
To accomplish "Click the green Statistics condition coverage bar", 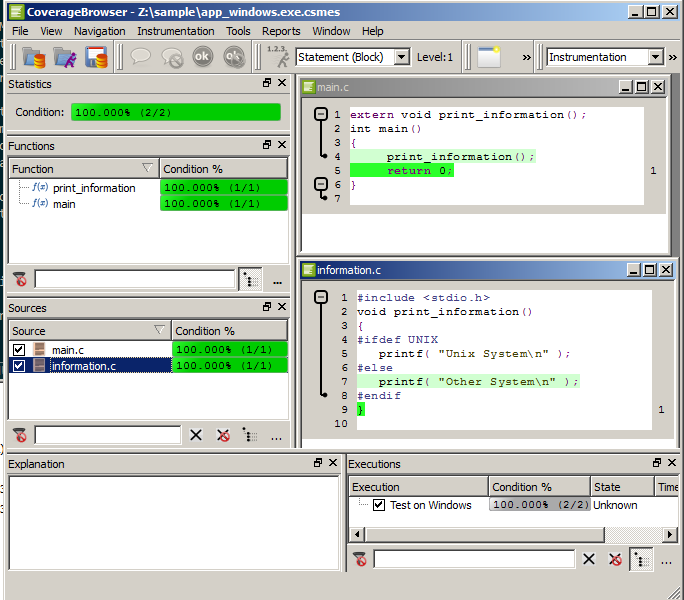I will 176,112.
